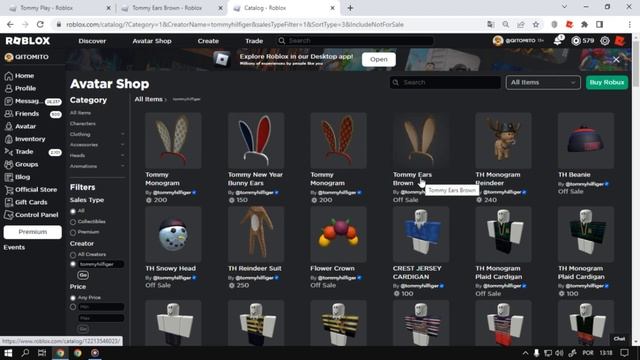This screenshot has height=360, width=640.
Task: Select the Characters category link
Action: pos(83,124)
